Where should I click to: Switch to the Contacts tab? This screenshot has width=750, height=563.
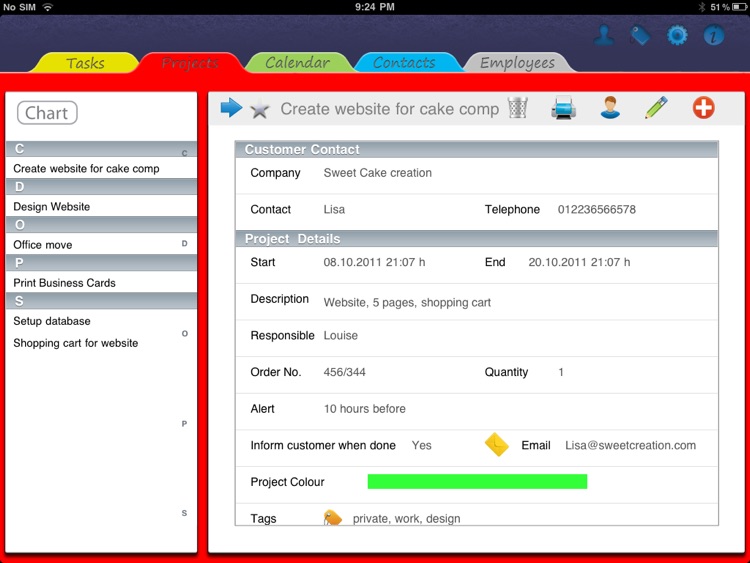pyautogui.click(x=404, y=63)
